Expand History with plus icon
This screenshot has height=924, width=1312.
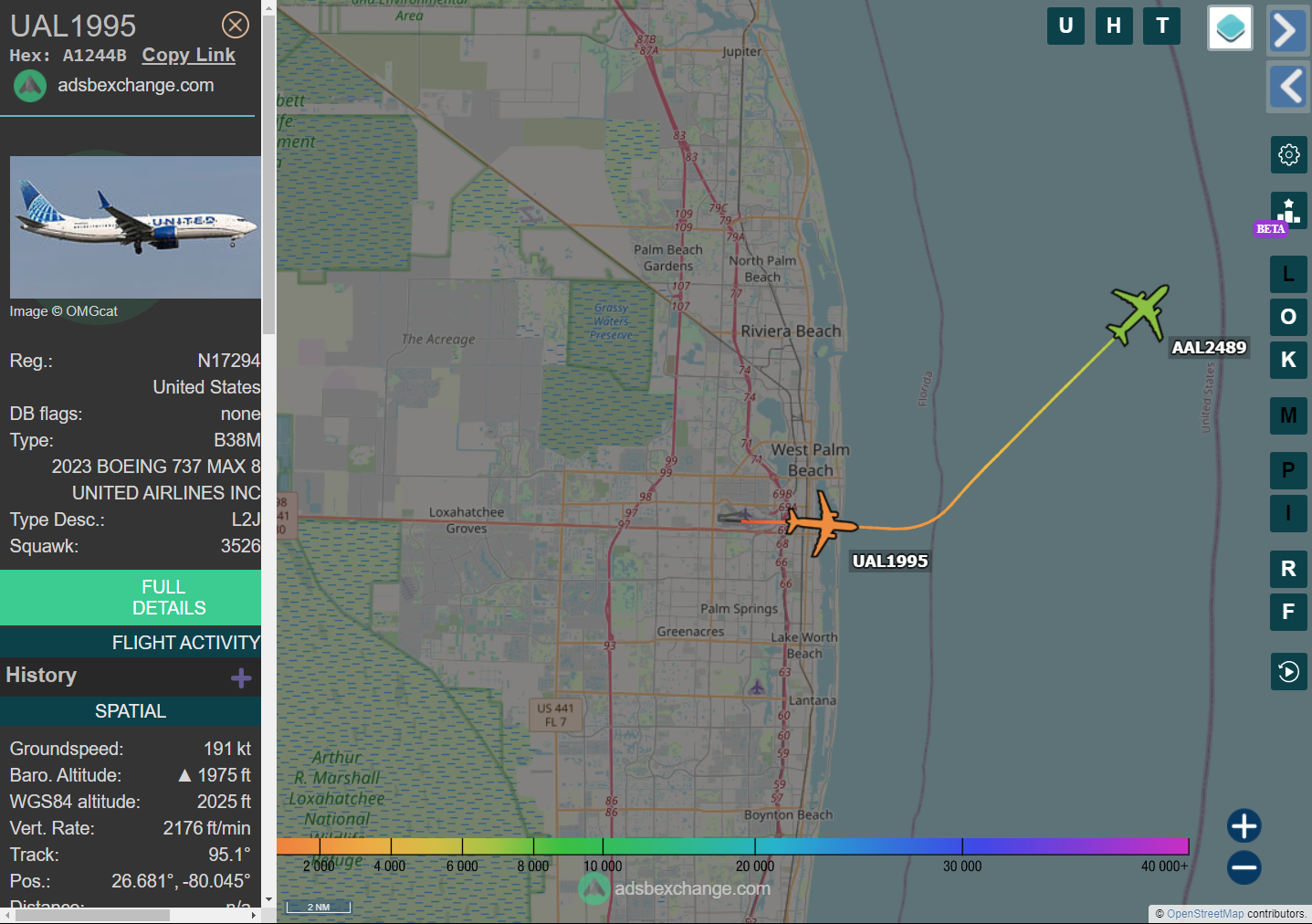tap(241, 677)
